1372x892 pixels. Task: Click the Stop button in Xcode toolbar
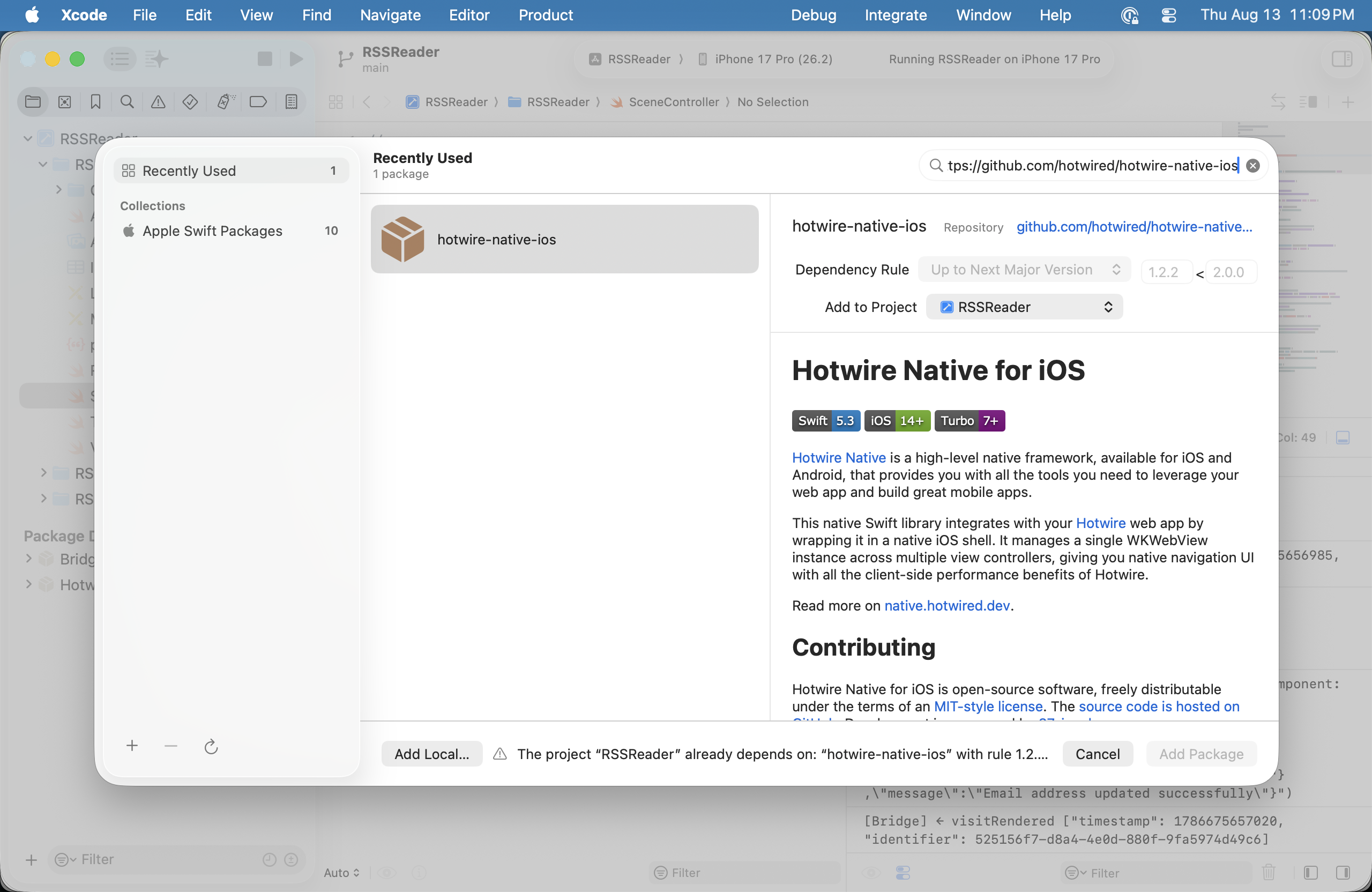click(x=265, y=59)
